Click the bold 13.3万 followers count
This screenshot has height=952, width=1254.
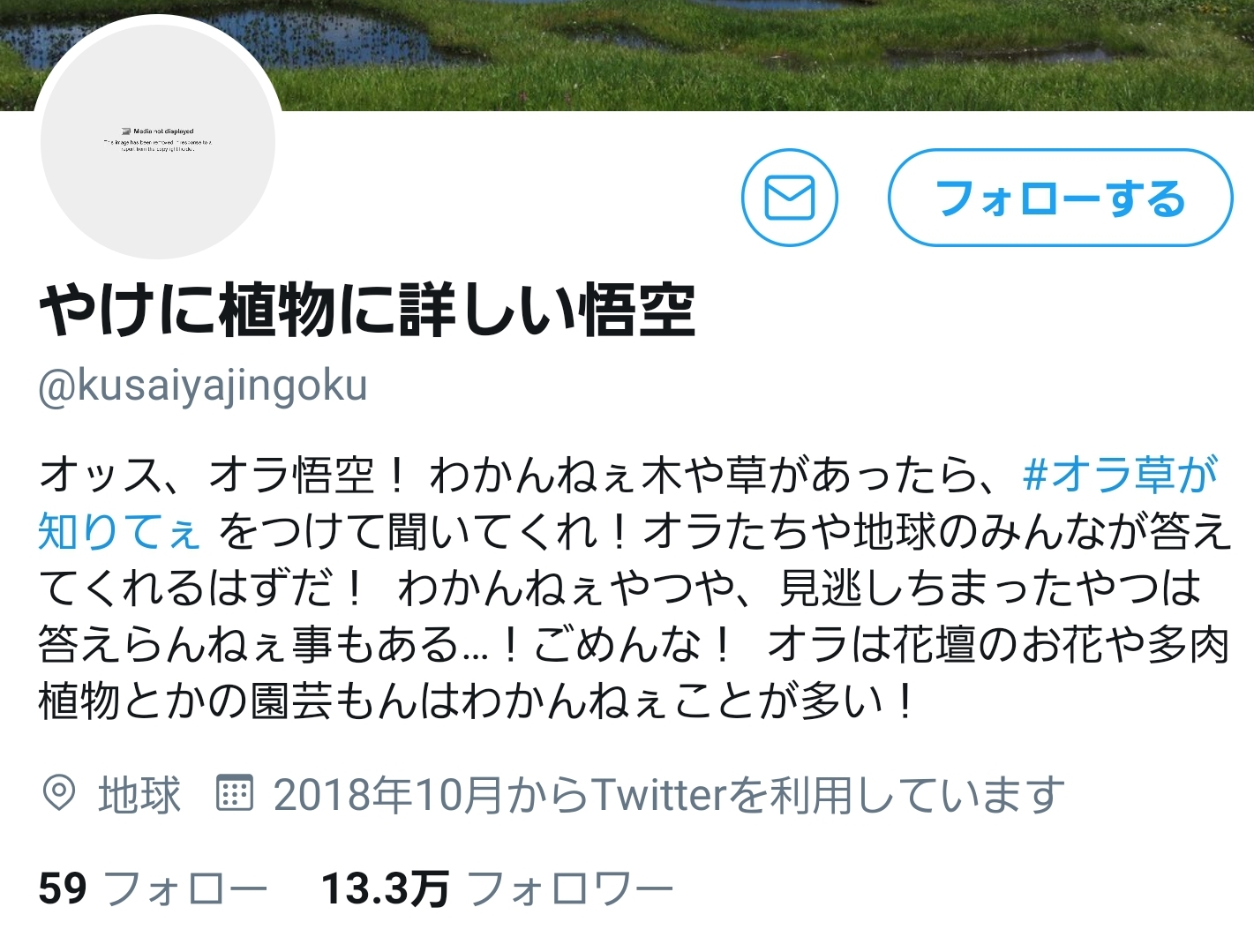click(x=385, y=888)
